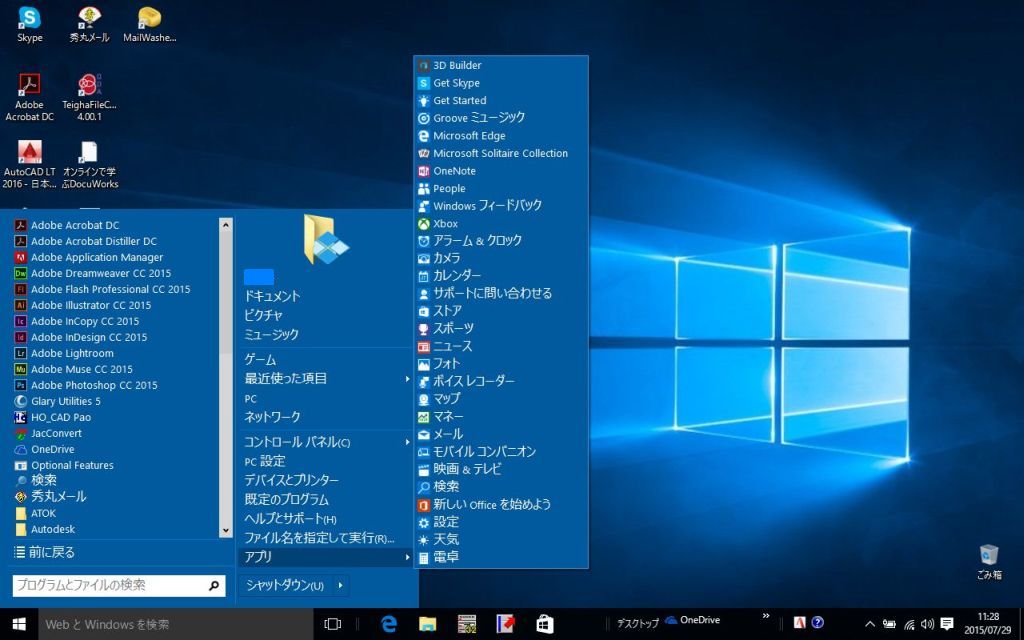Click the シャットダウン button
Screen dimensions: 1024x640
coord(284,585)
